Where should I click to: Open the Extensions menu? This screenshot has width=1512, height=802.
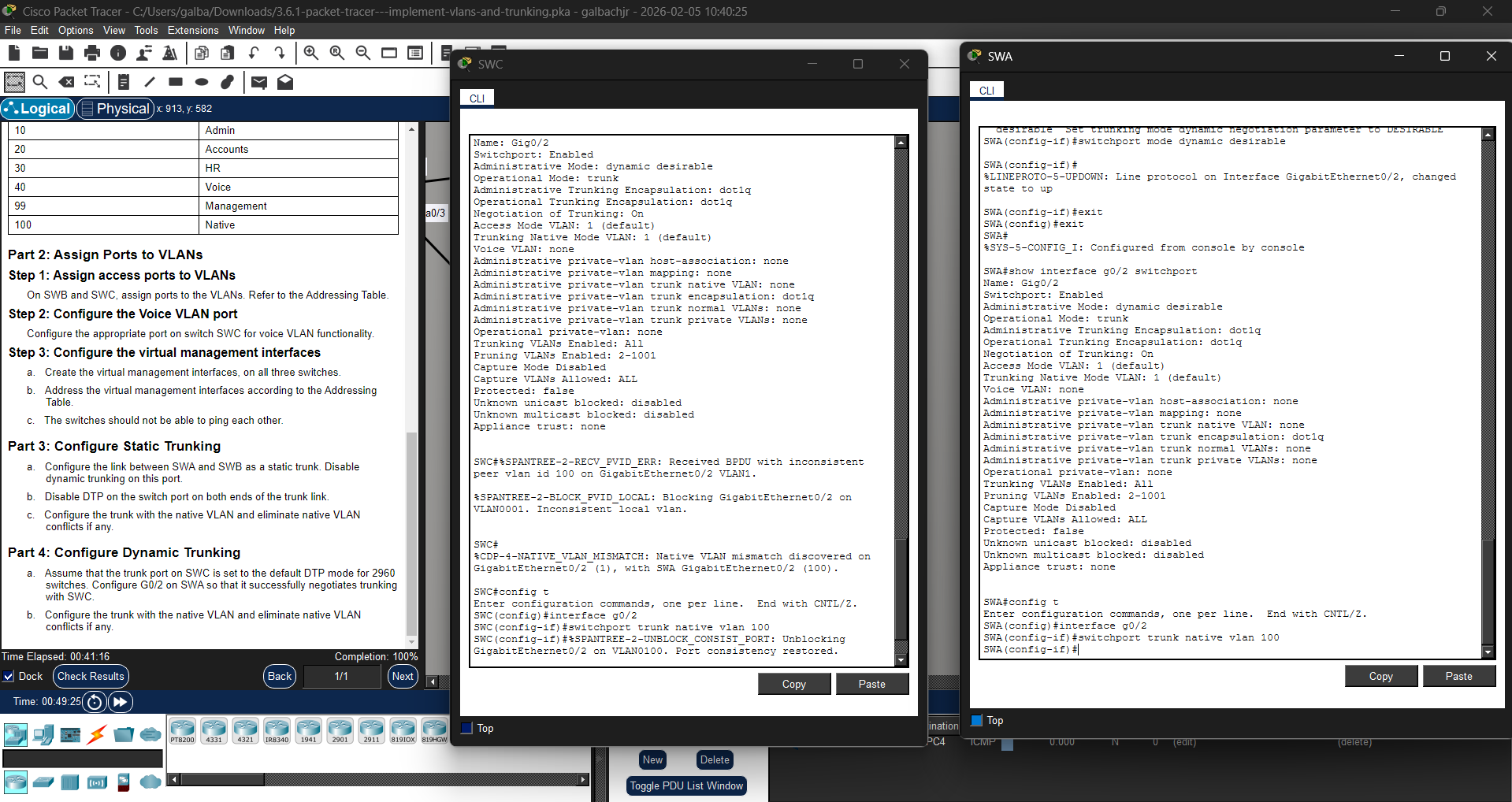193,30
